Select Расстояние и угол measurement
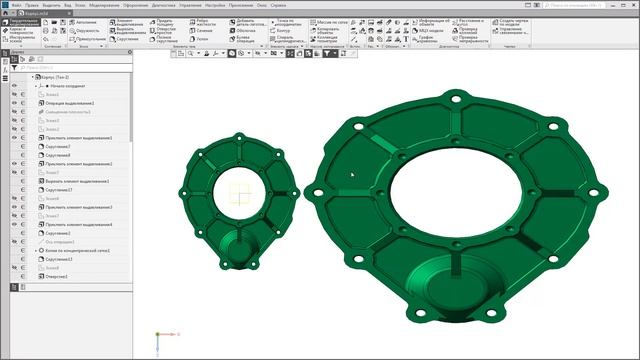Screen dimensions: 640x360 (468, 22)
